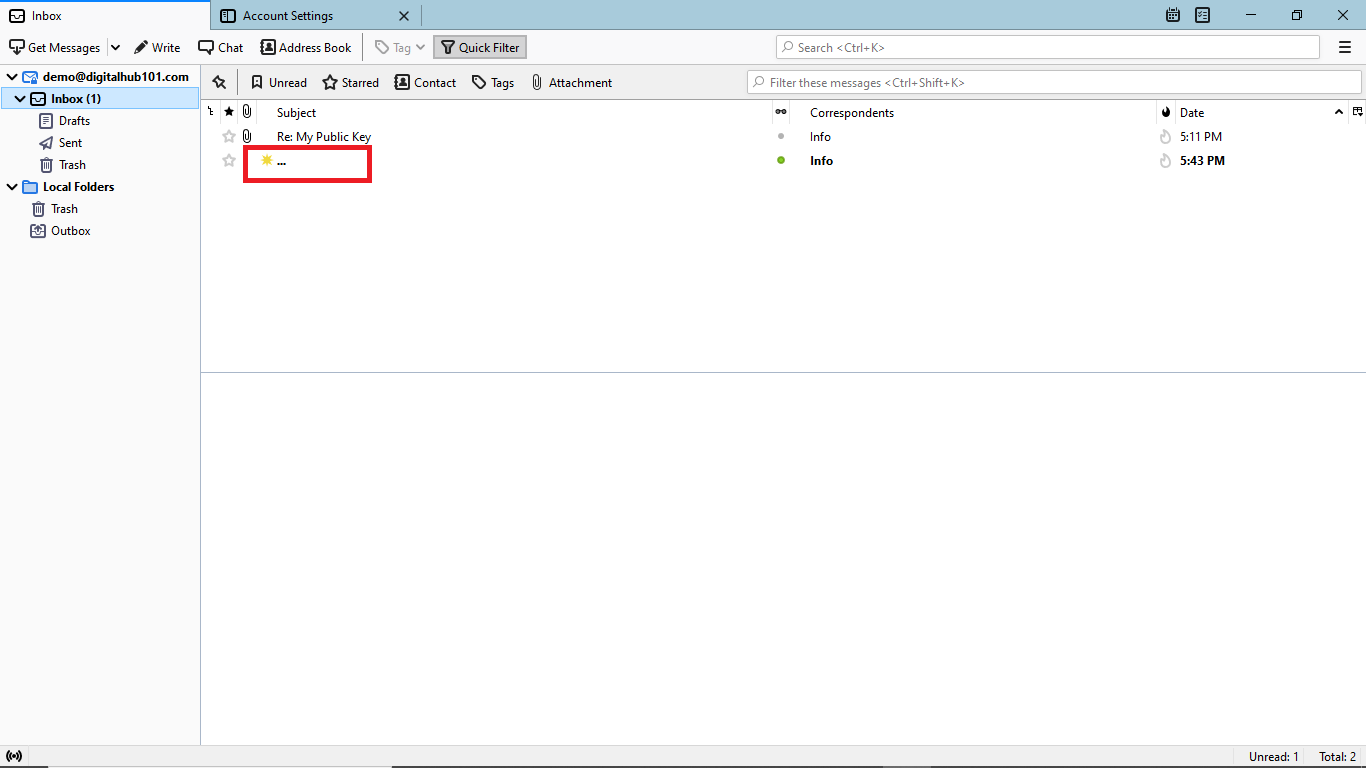Open the Address Book

(x=306, y=47)
